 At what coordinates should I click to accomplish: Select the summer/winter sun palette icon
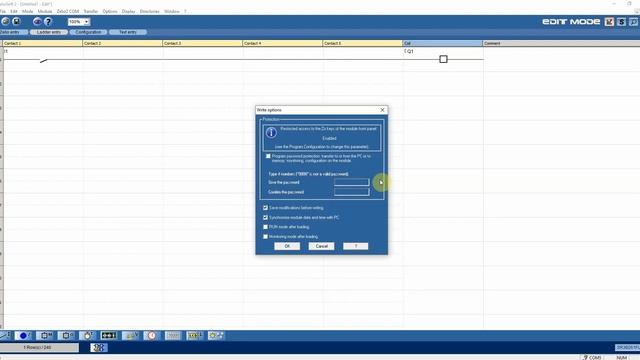point(216,335)
